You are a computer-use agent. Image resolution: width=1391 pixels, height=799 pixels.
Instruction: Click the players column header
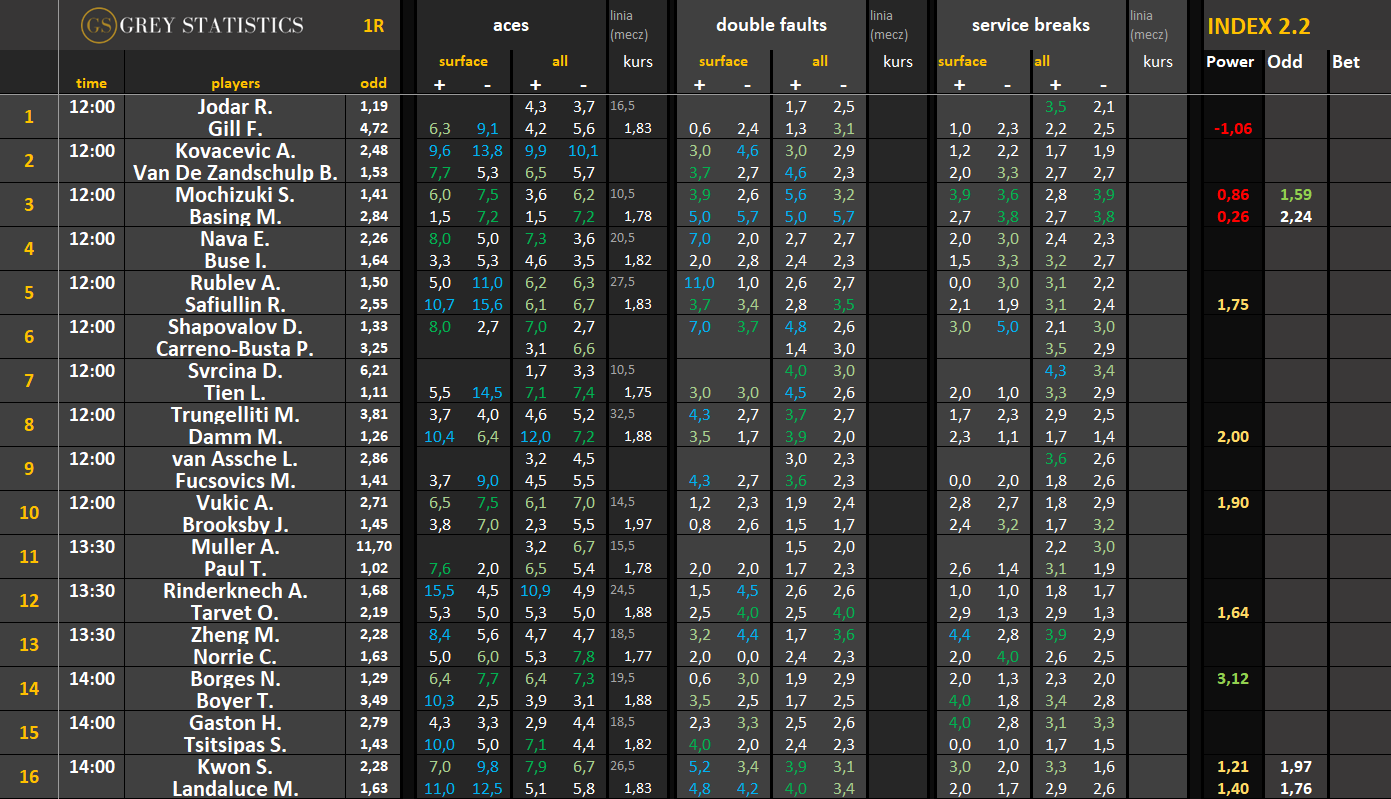pos(235,83)
